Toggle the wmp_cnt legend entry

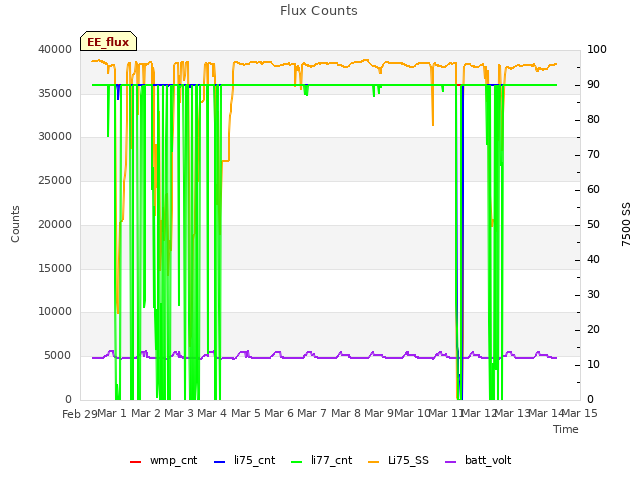pyautogui.click(x=163, y=460)
